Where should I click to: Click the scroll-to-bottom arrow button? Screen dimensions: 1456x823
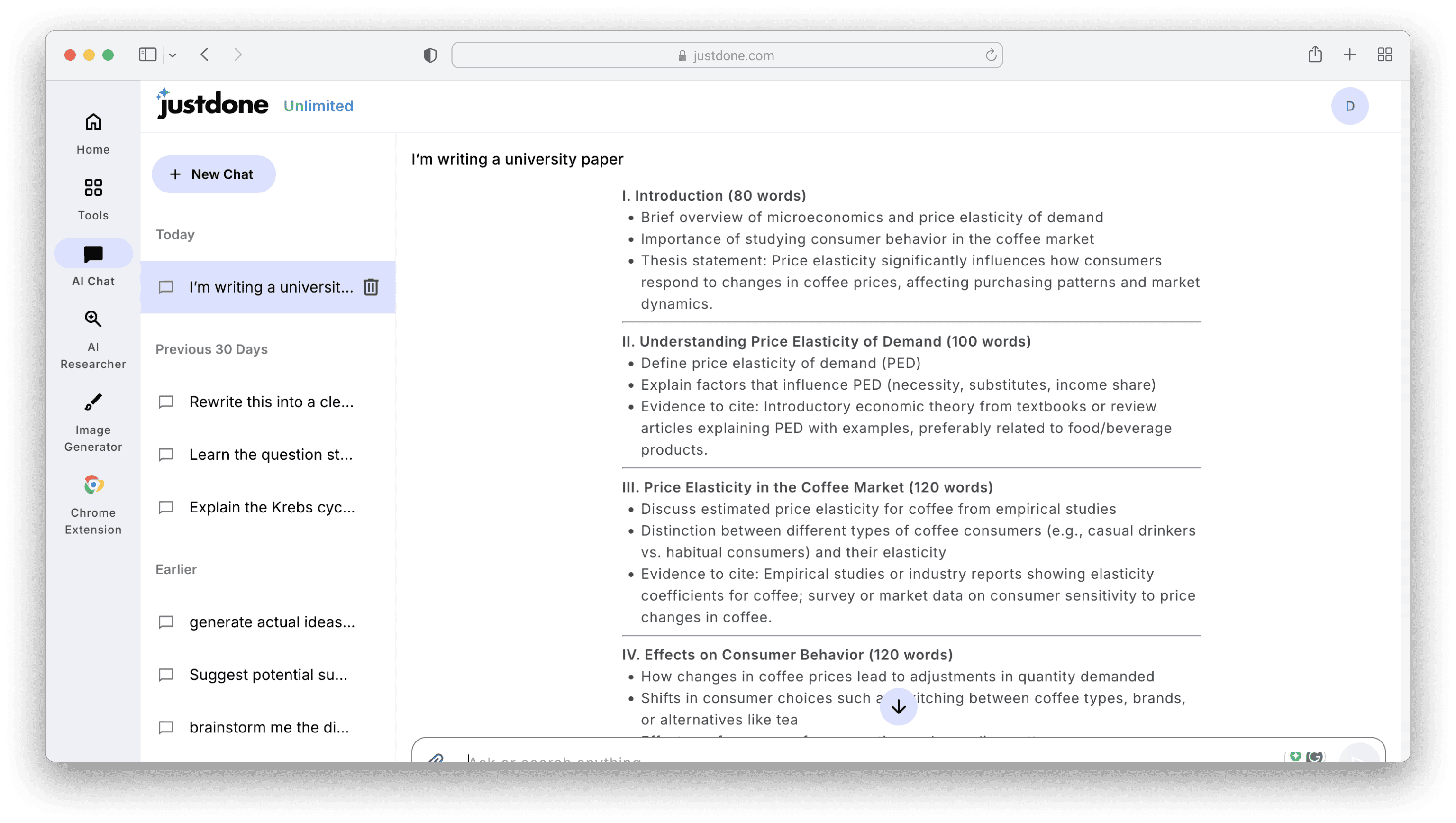point(898,706)
